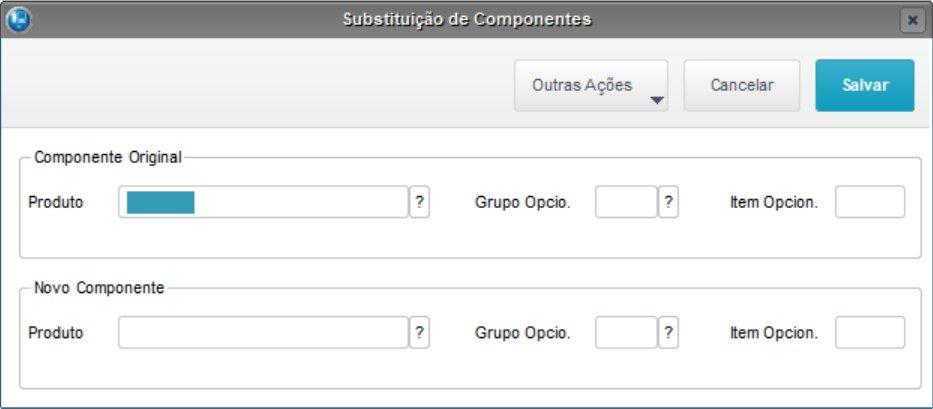933x409 pixels.
Task: Focus Produto field under Novo Componente
Action: click(263, 333)
